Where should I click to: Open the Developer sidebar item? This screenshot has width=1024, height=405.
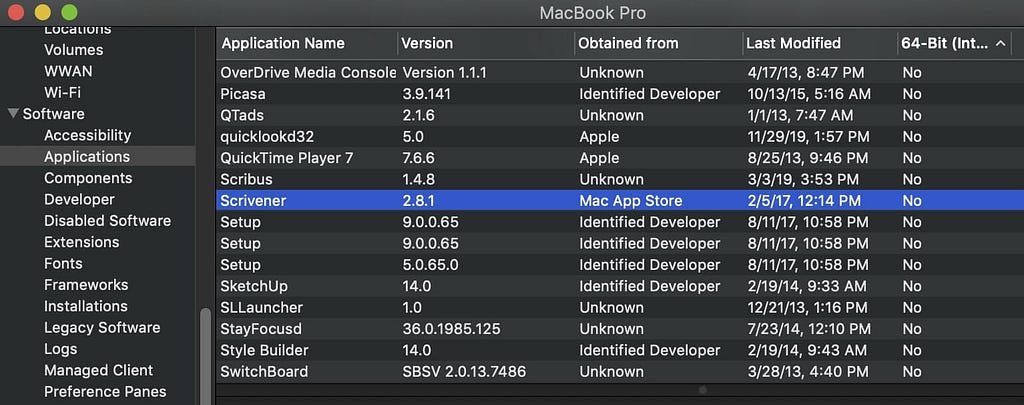(79, 199)
